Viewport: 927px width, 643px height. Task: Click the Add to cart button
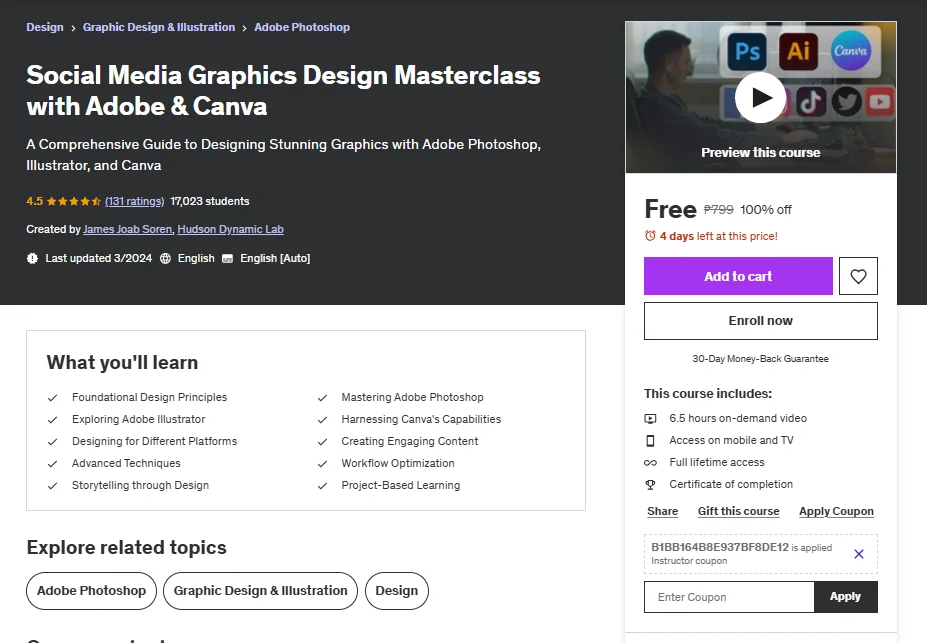(x=738, y=276)
